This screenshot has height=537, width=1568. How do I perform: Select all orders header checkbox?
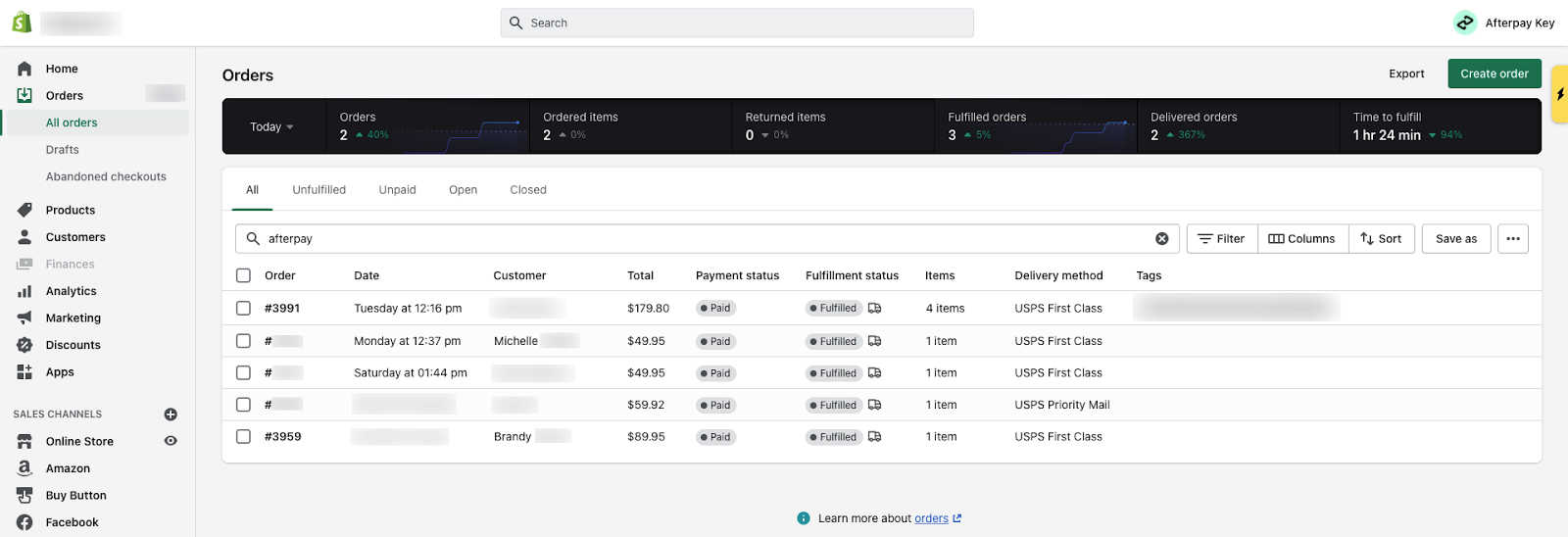pos(243,275)
